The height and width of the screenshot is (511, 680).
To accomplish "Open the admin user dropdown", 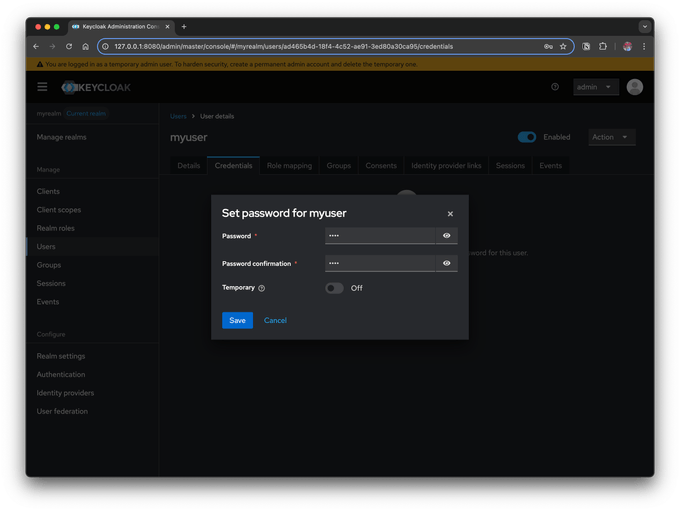I will point(595,87).
